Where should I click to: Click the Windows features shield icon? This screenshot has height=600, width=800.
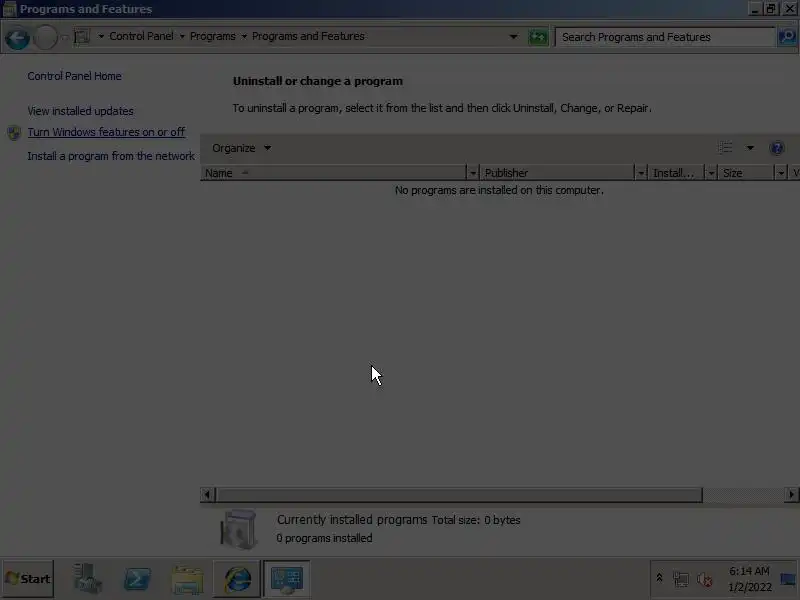(x=14, y=133)
